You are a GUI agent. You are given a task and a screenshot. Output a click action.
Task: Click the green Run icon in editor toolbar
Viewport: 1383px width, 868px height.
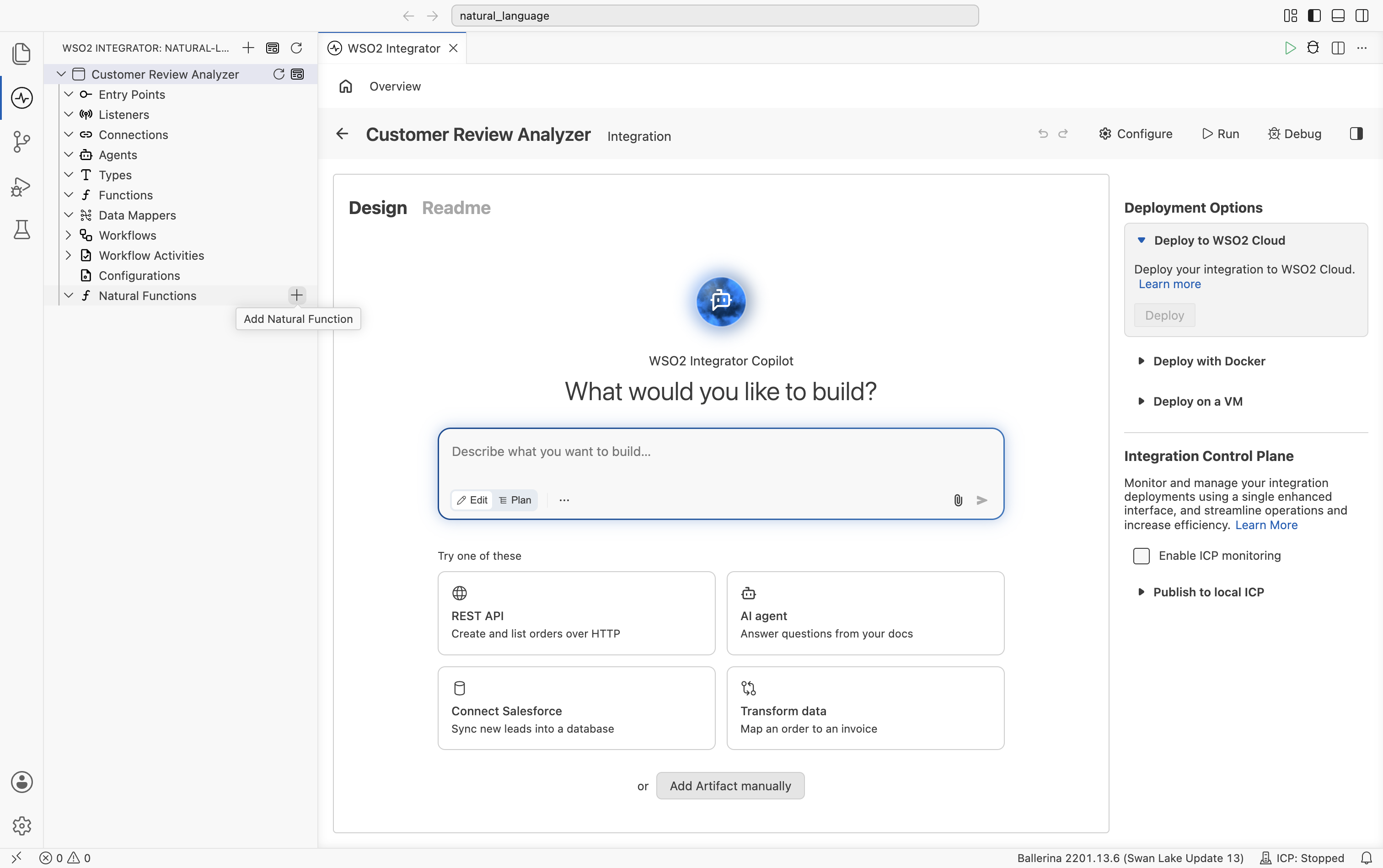[x=1290, y=48]
